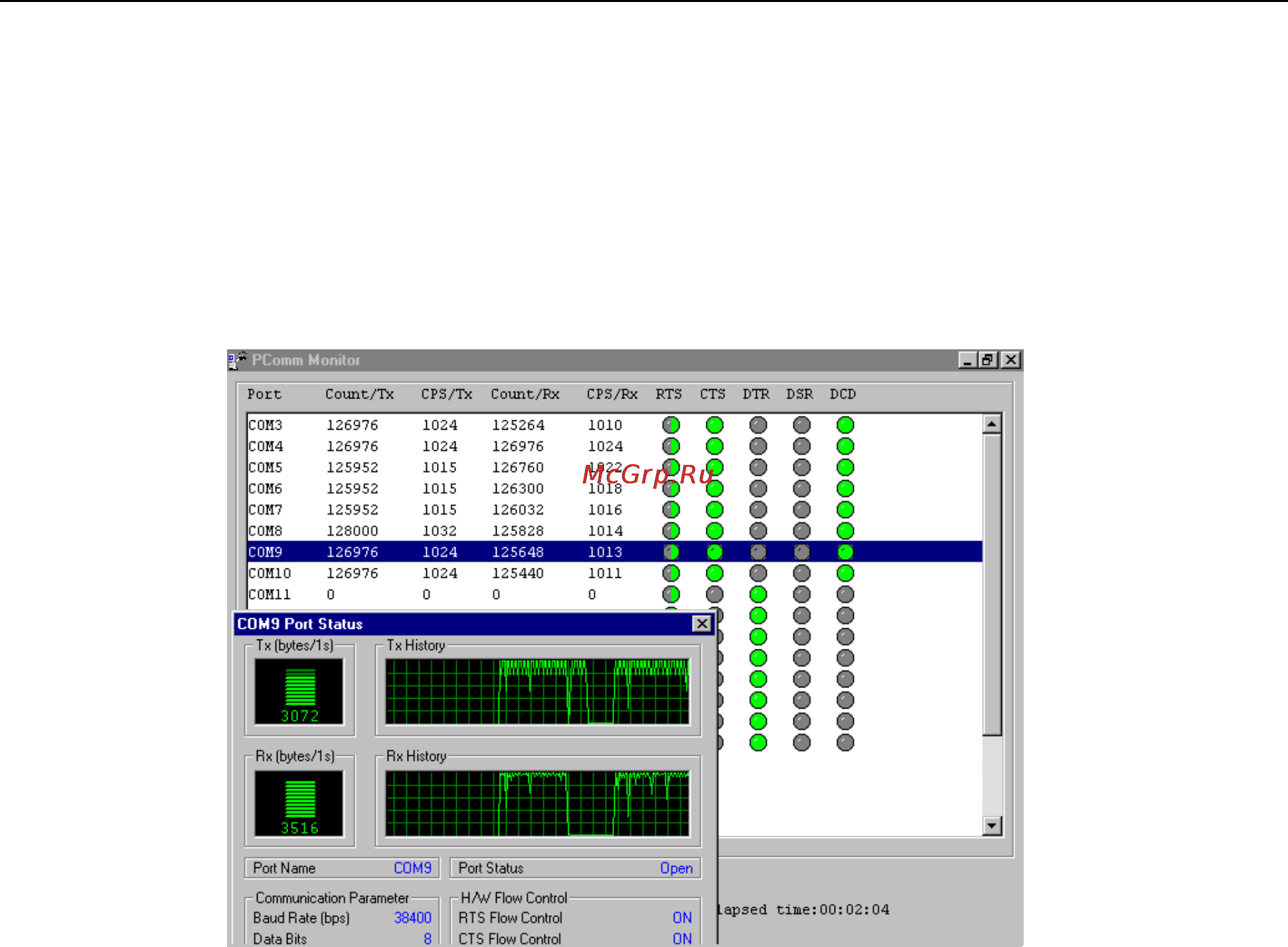Click the Count/Rx column header
1288x947 pixels.
pos(525,394)
